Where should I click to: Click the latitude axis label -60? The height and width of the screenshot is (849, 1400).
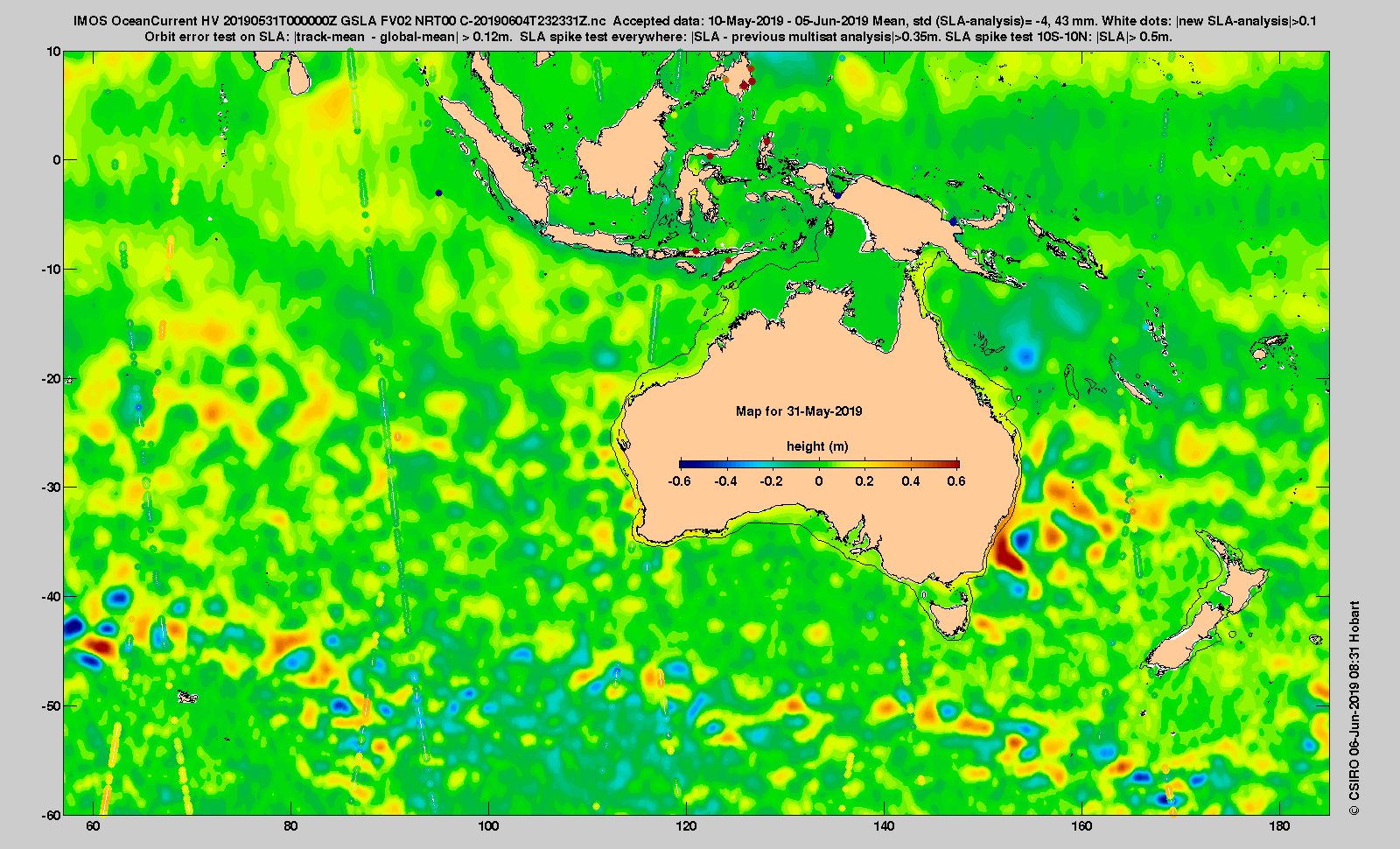52,814
